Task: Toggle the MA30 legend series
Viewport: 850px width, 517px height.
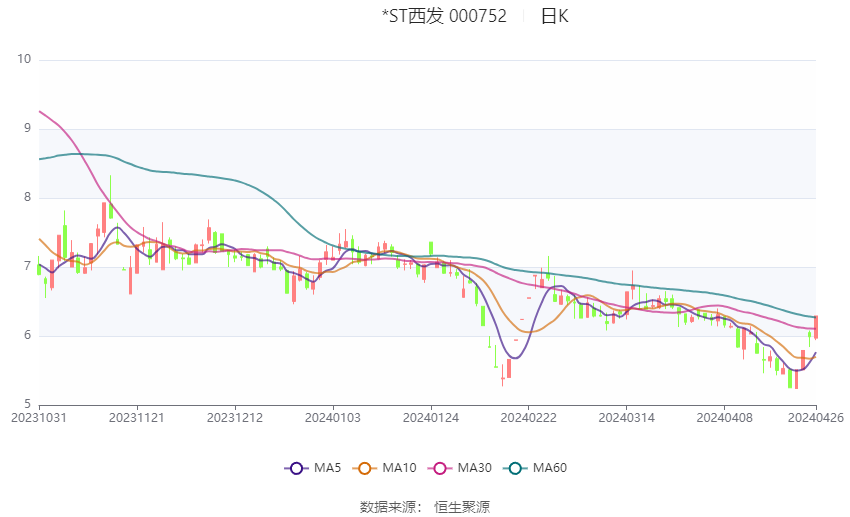Action: point(460,468)
